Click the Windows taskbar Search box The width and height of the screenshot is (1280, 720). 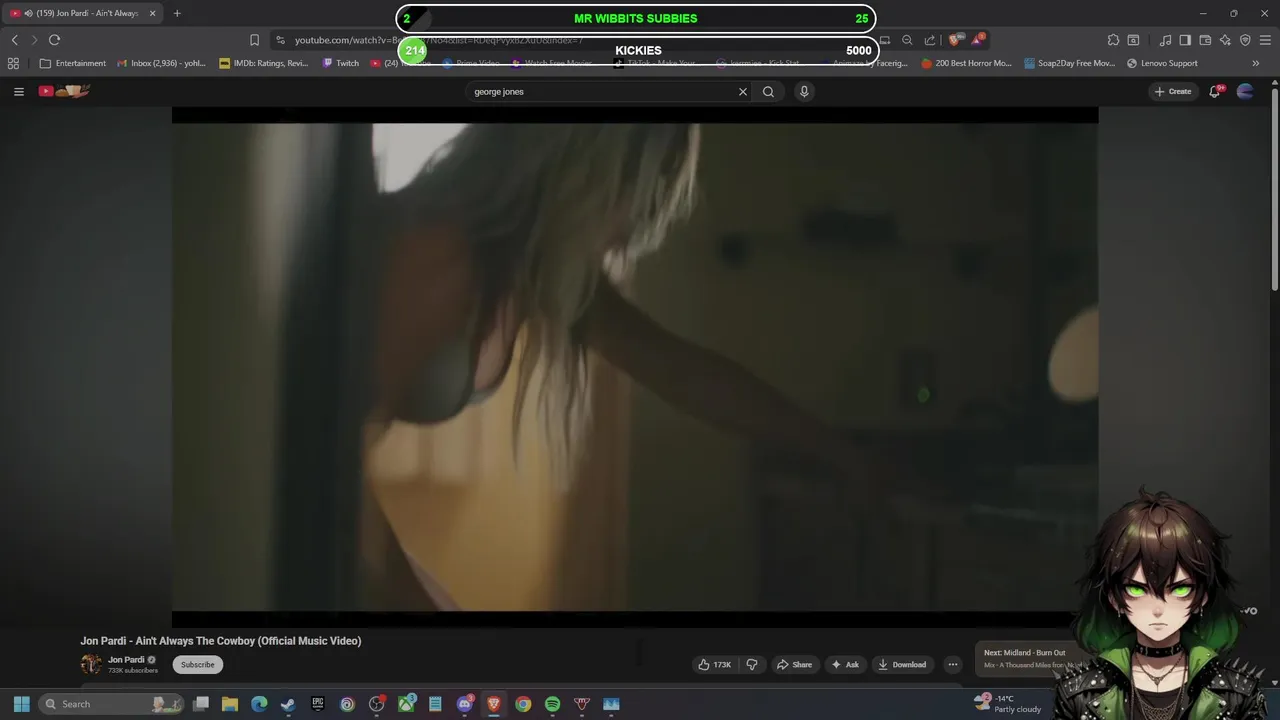point(110,704)
